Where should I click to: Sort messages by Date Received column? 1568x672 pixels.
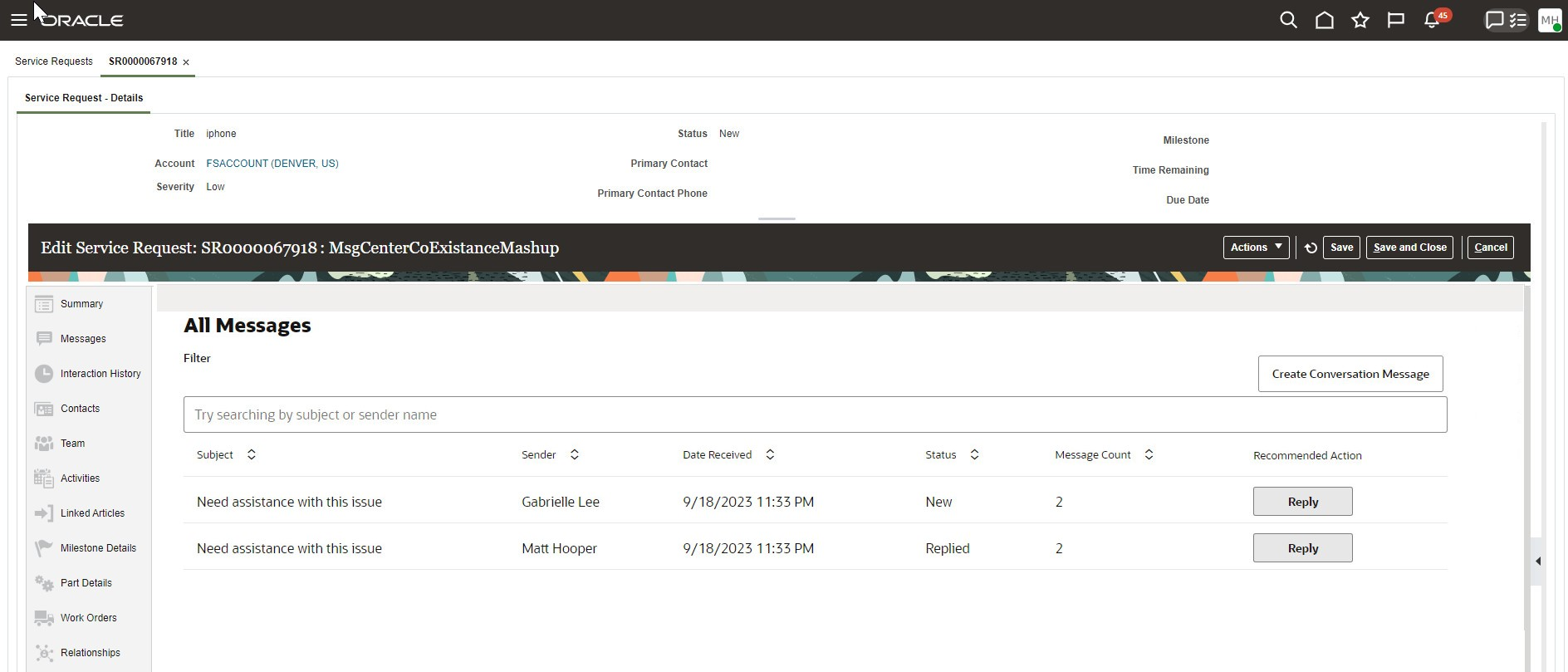(x=770, y=454)
